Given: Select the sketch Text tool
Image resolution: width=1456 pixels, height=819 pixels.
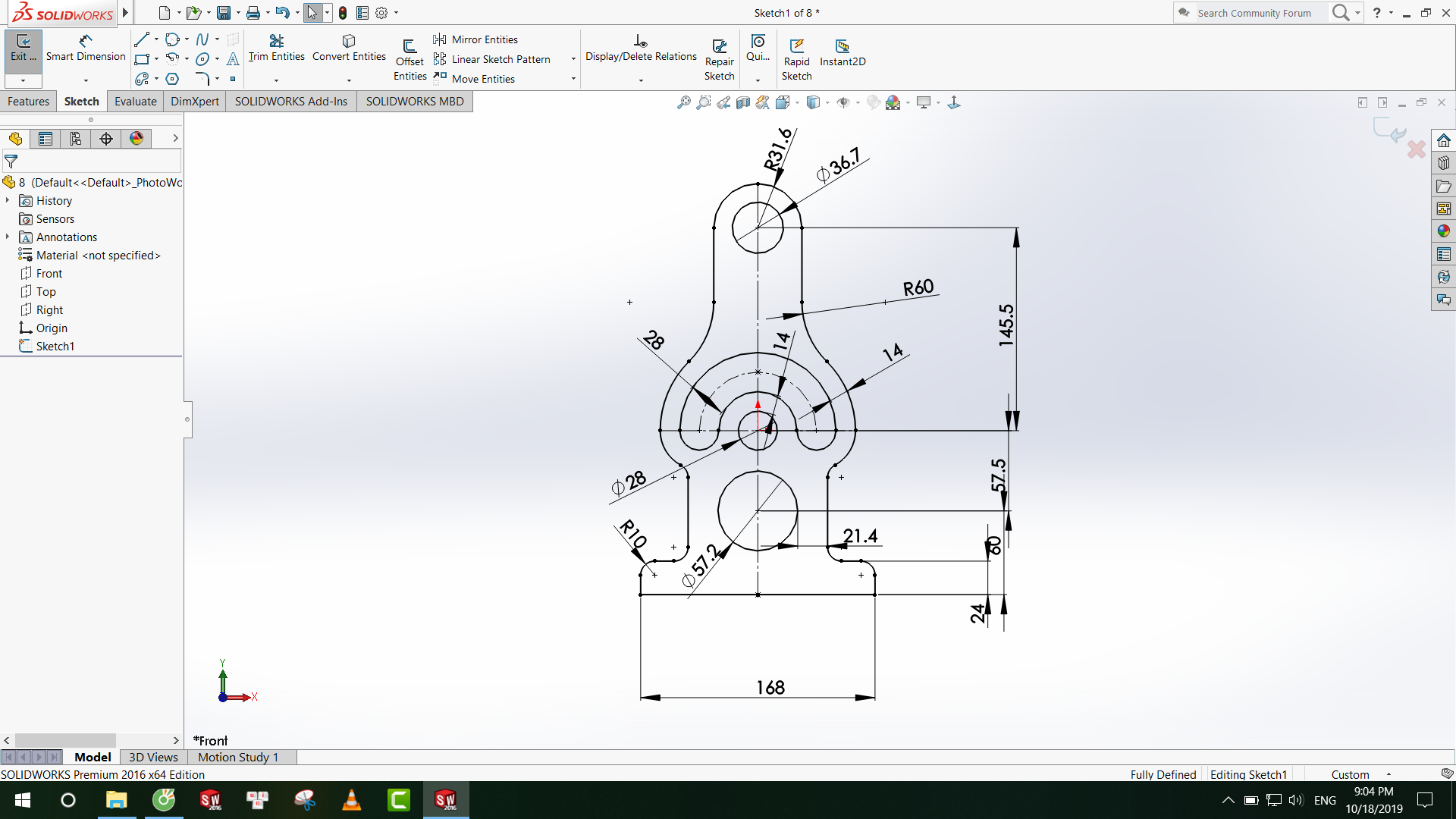Looking at the screenshot, I should [233, 59].
